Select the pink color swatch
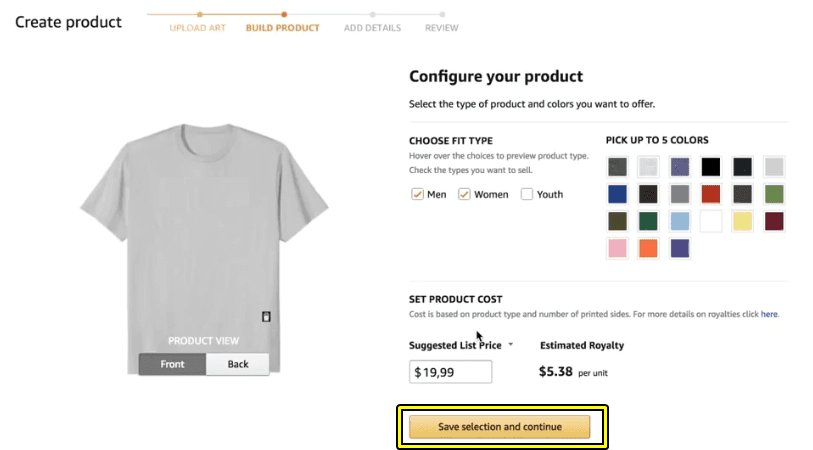 point(617,248)
